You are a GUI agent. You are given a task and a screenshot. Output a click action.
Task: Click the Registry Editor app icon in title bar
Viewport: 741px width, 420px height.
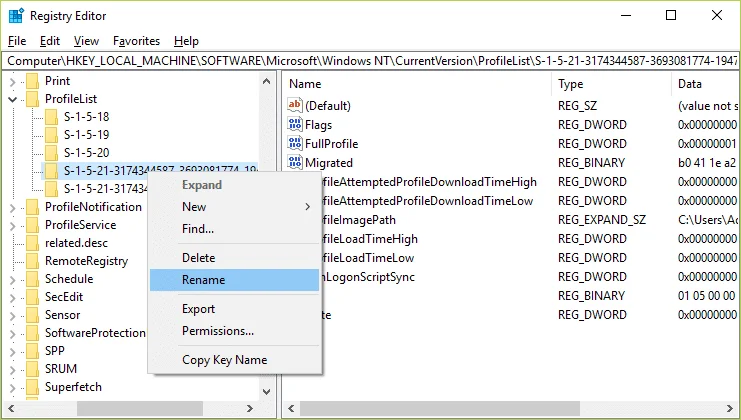point(16,16)
